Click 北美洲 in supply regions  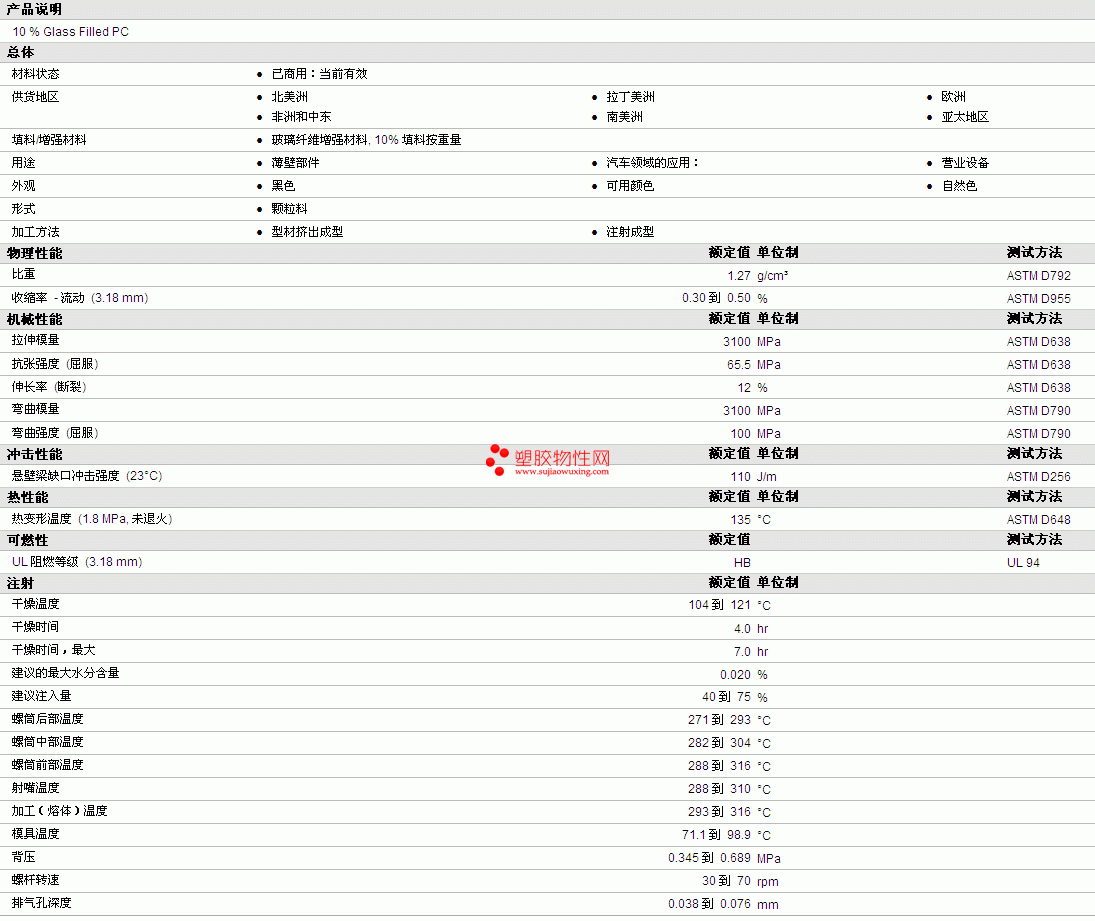click(x=289, y=96)
